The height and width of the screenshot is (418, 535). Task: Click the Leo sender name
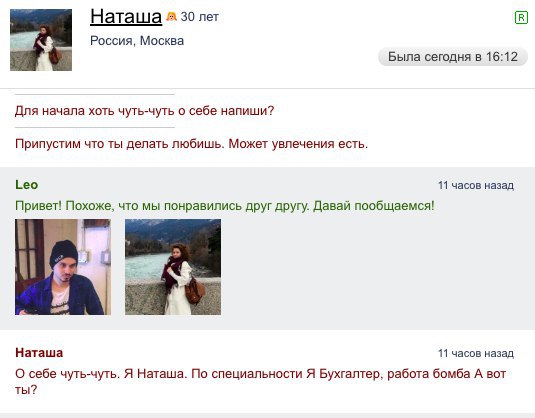pyautogui.click(x=27, y=185)
